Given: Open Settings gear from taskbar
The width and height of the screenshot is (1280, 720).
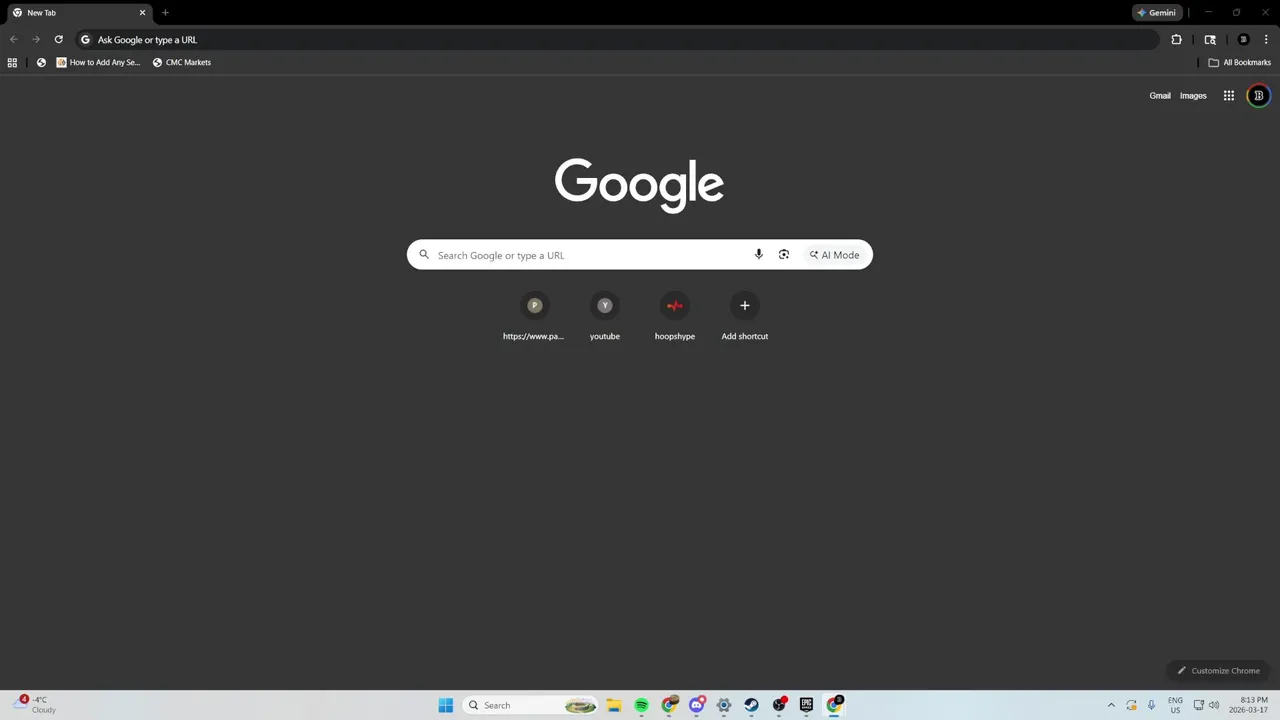Looking at the screenshot, I should 724,705.
